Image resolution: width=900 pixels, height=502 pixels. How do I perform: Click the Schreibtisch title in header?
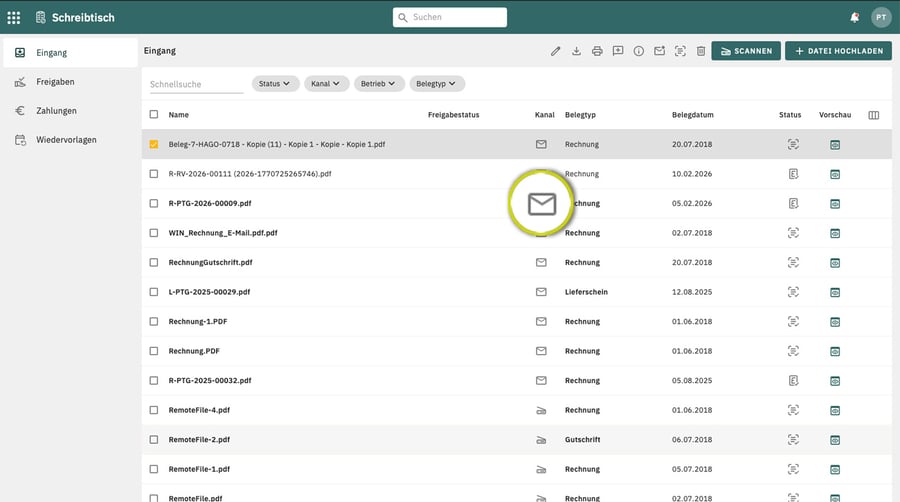coord(83,18)
